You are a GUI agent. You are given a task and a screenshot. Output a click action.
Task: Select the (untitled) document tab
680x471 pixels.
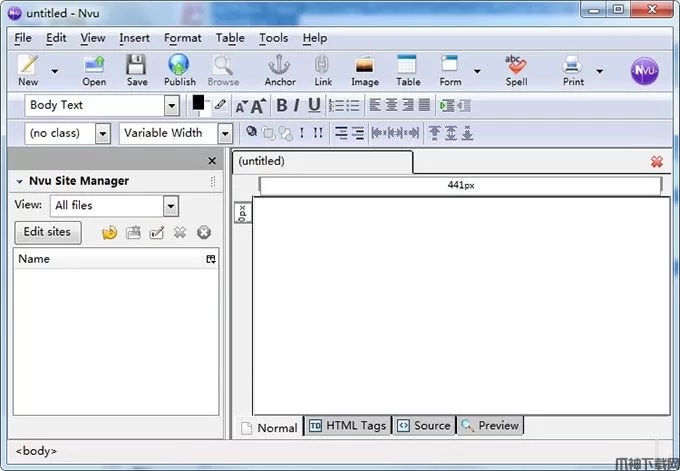coord(322,161)
